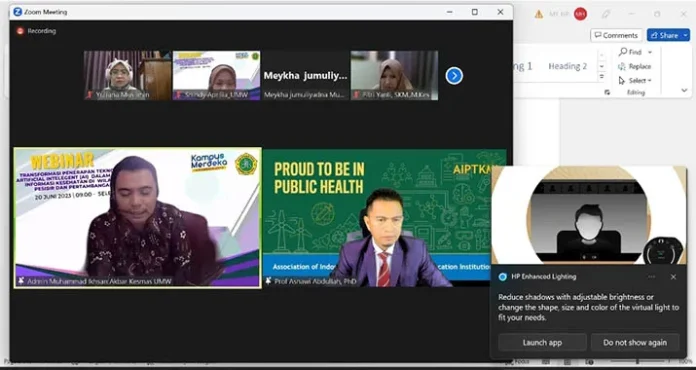Click the Recording label text in Zoom
The height and width of the screenshot is (370, 696).
pyautogui.click(x=42, y=31)
